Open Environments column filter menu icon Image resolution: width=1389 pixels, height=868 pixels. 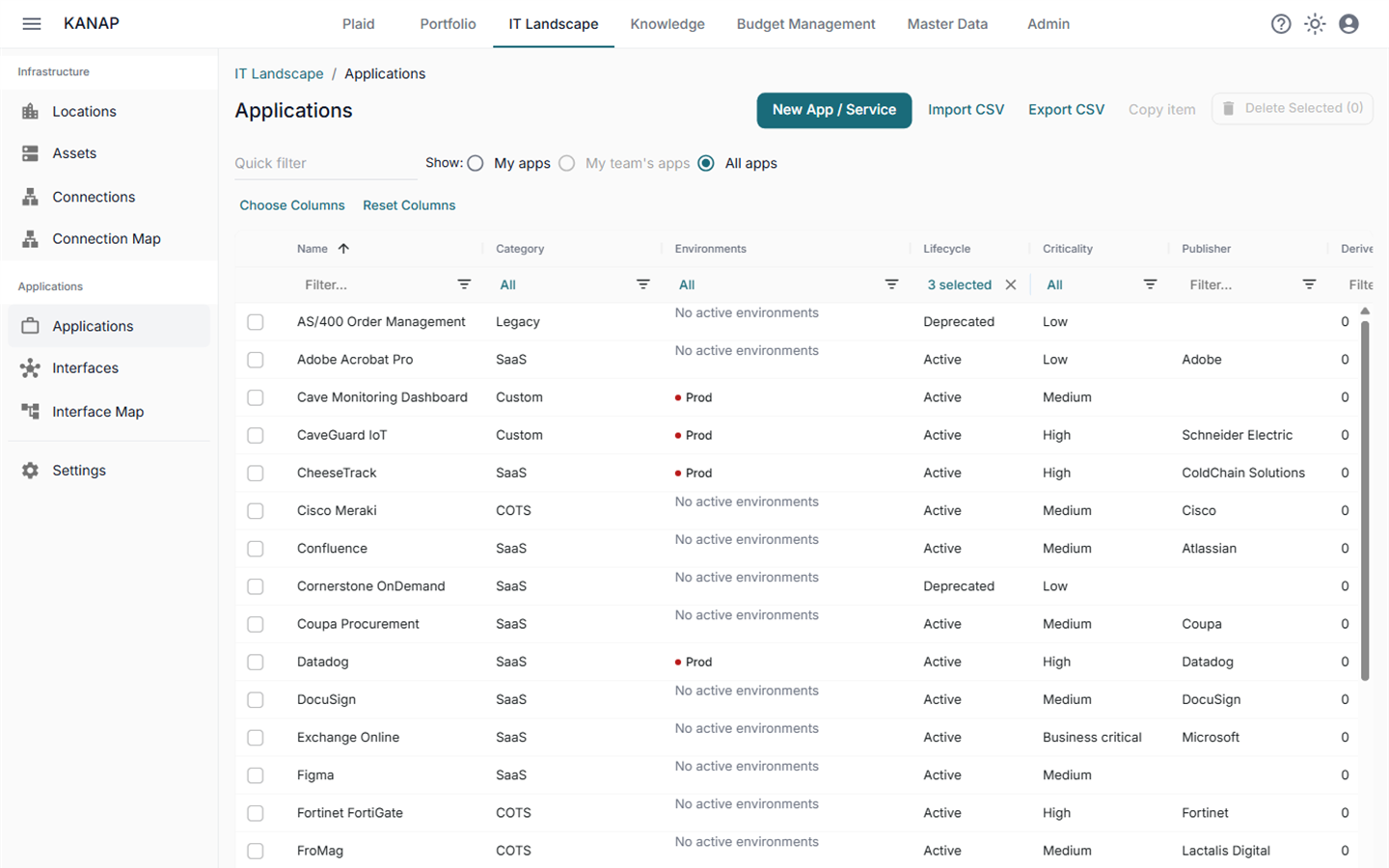891,285
